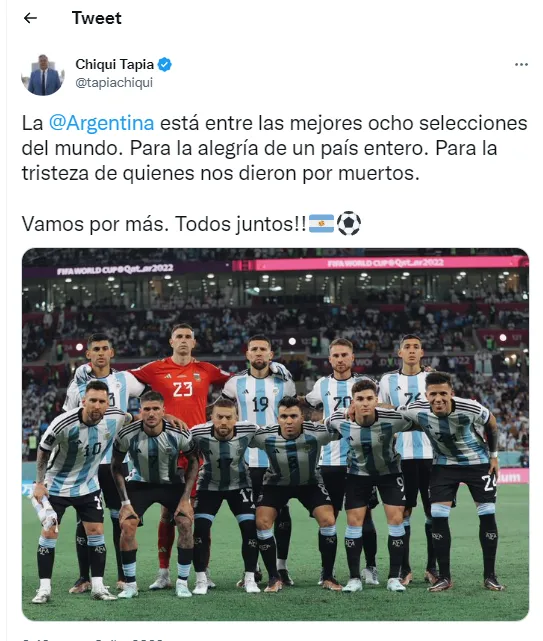The height and width of the screenshot is (641, 543).
Task: Click the Chiqui Tapia display name
Action: pos(114,64)
